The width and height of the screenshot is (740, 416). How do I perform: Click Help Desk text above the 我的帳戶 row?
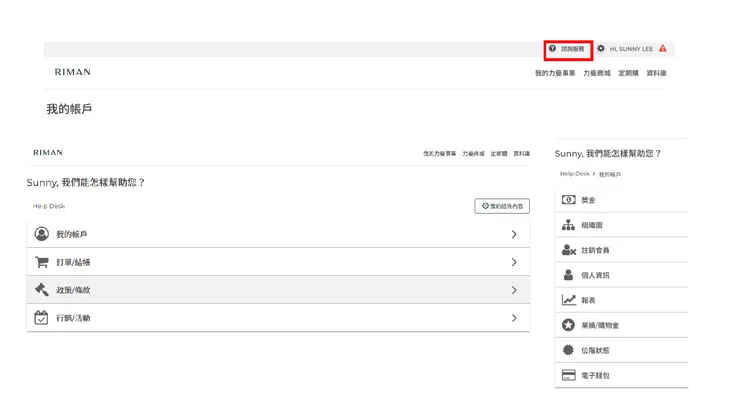coord(49,206)
